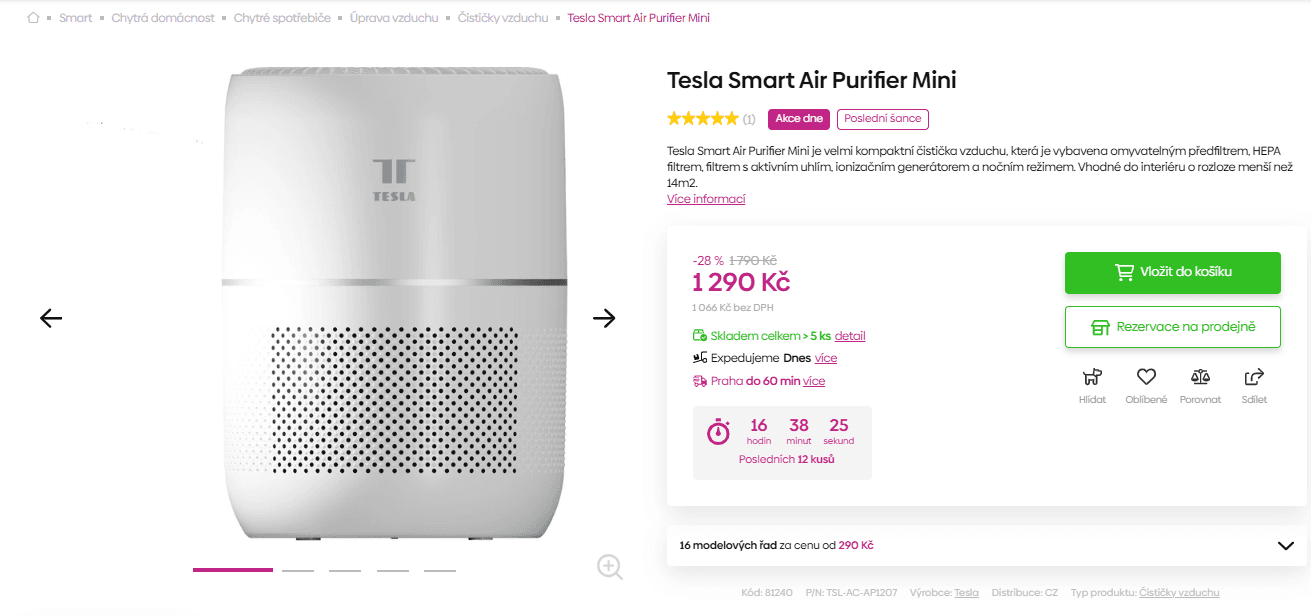Select the second image gallery indicator
Screen dimensions: 1311x616
tap(298, 570)
